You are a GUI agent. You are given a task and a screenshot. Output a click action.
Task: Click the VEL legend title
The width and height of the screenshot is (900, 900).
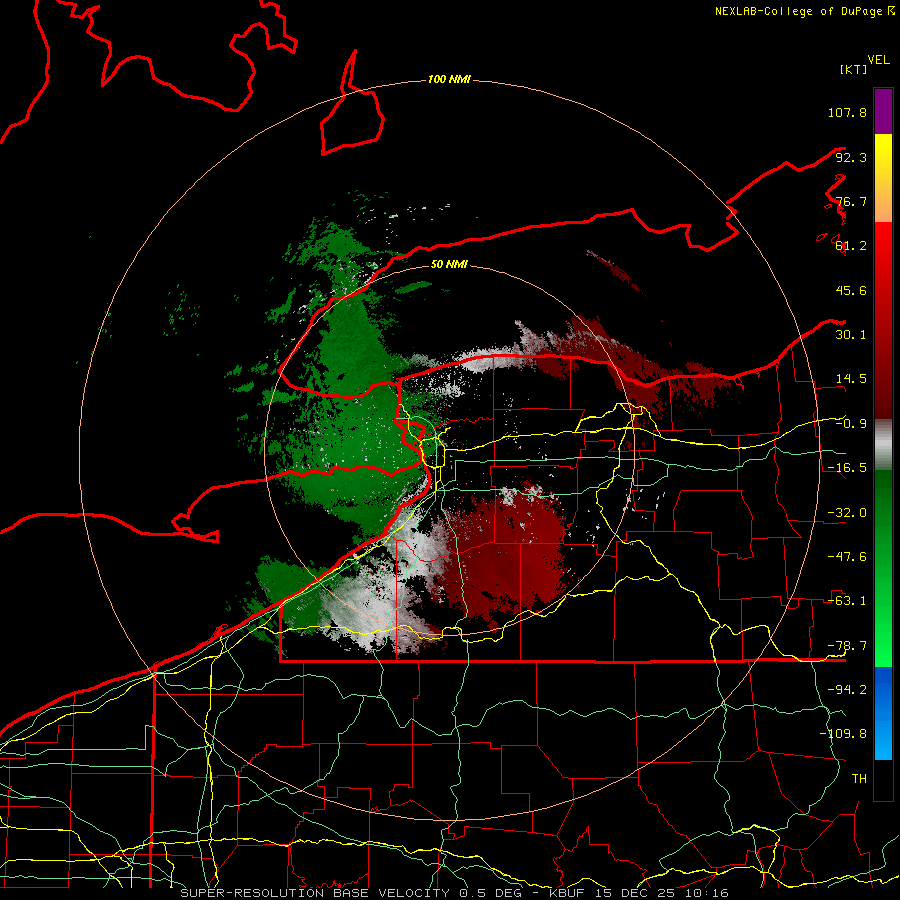coord(878,59)
